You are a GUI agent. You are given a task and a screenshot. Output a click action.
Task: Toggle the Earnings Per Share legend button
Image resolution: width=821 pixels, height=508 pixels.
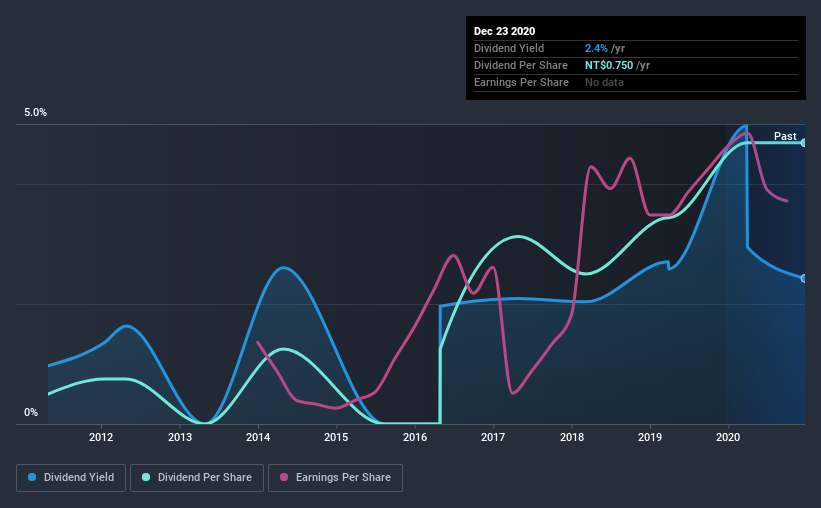click(336, 478)
